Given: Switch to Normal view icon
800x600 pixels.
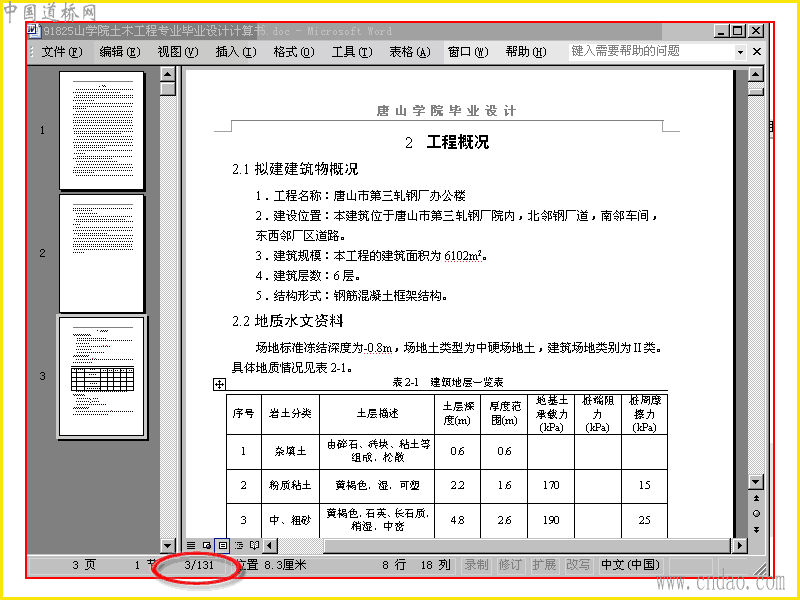Looking at the screenshot, I should (x=191, y=545).
